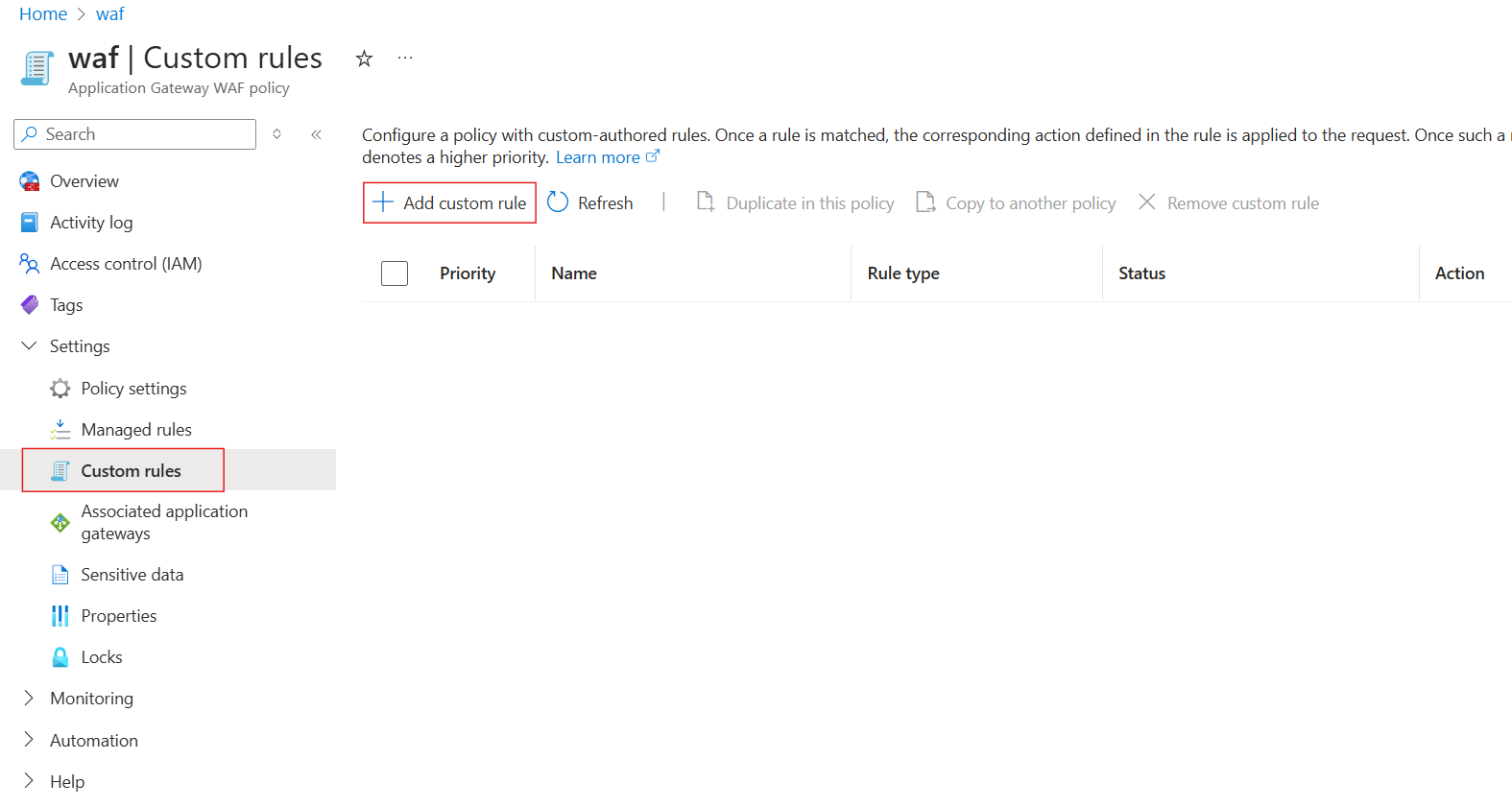The height and width of the screenshot is (807, 1512).
Task: Click the Custom rules scroll icon in sidebar
Action: 60,471
